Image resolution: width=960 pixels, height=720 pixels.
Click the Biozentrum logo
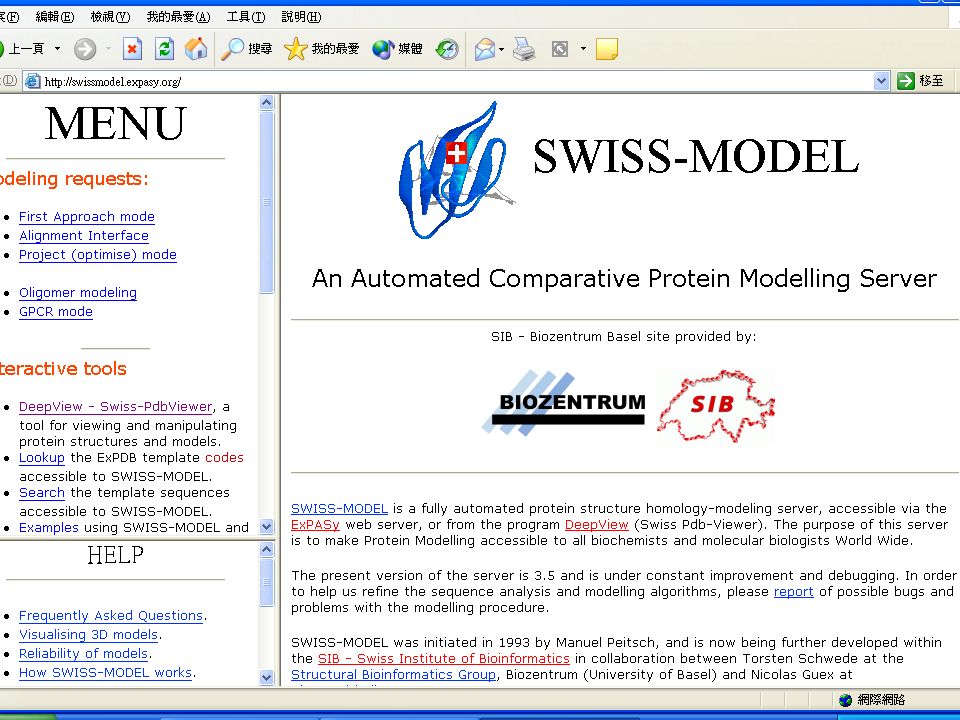563,403
